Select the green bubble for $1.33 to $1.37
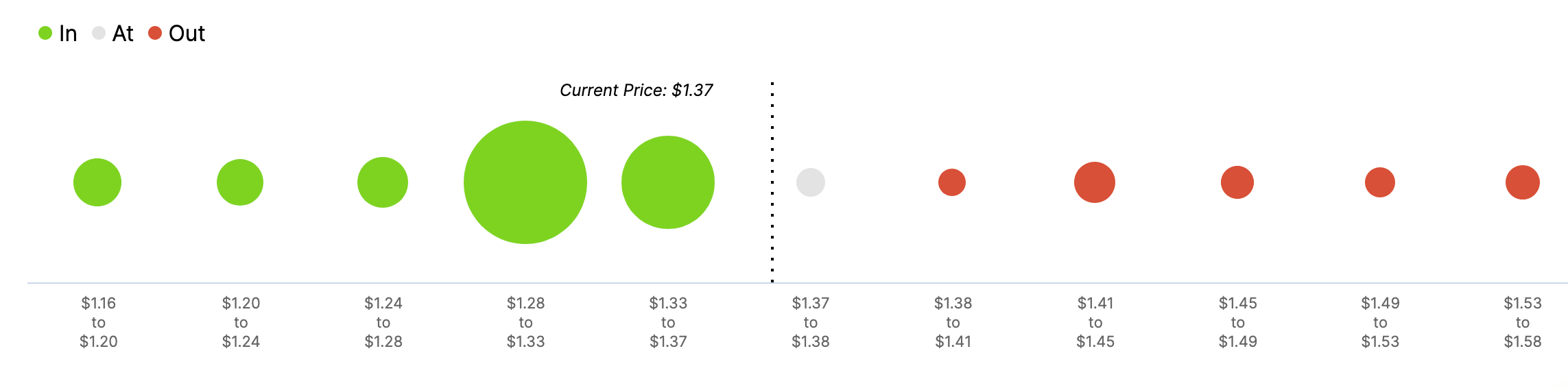 click(668, 182)
